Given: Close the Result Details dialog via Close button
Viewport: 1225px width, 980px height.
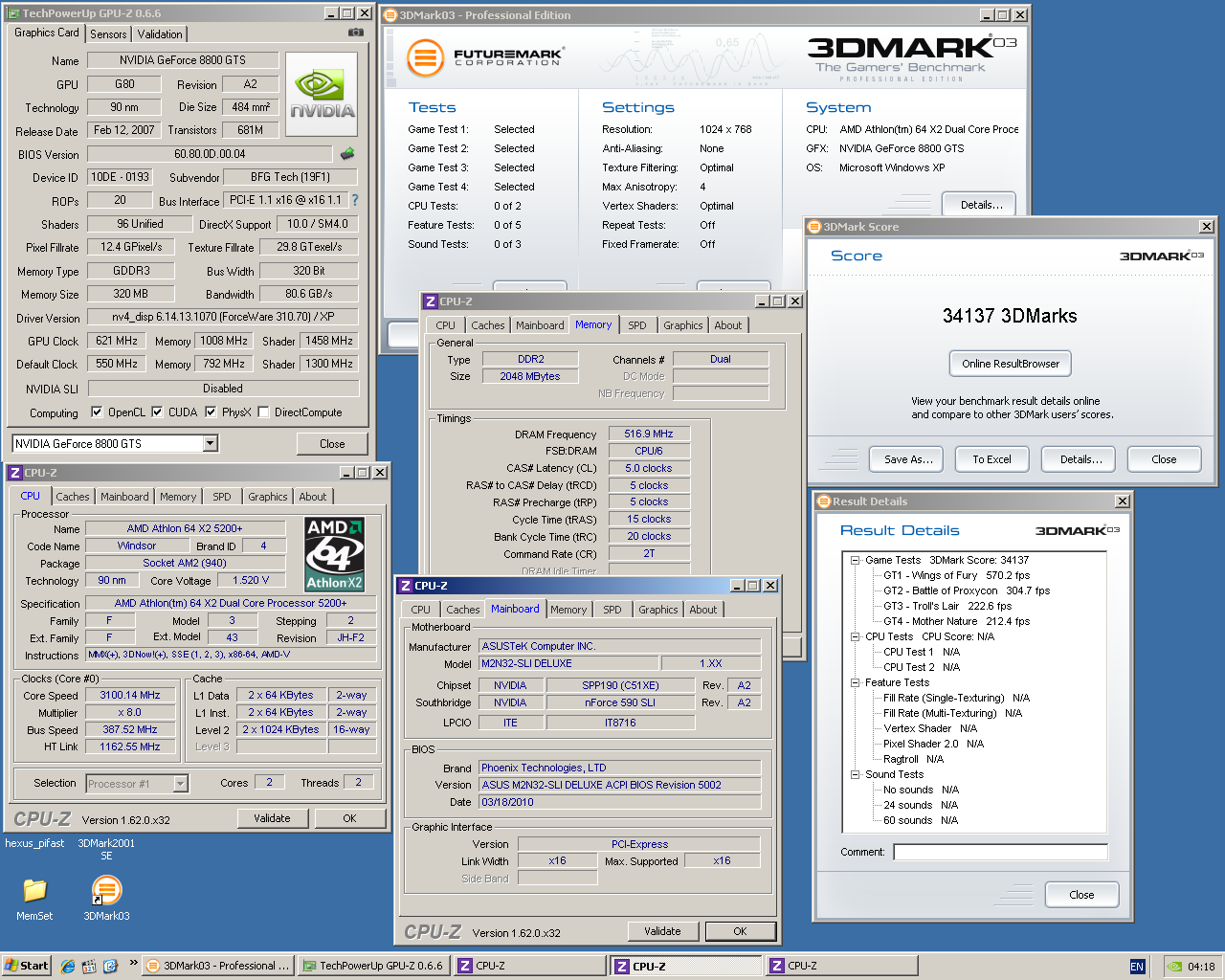Looking at the screenshot, I should click(1081, 895).
